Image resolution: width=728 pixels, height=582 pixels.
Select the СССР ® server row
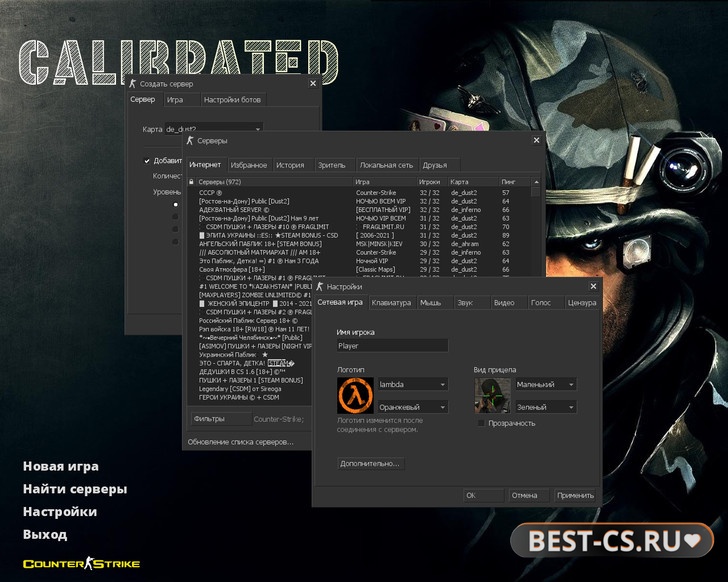(x=358, y=193)
